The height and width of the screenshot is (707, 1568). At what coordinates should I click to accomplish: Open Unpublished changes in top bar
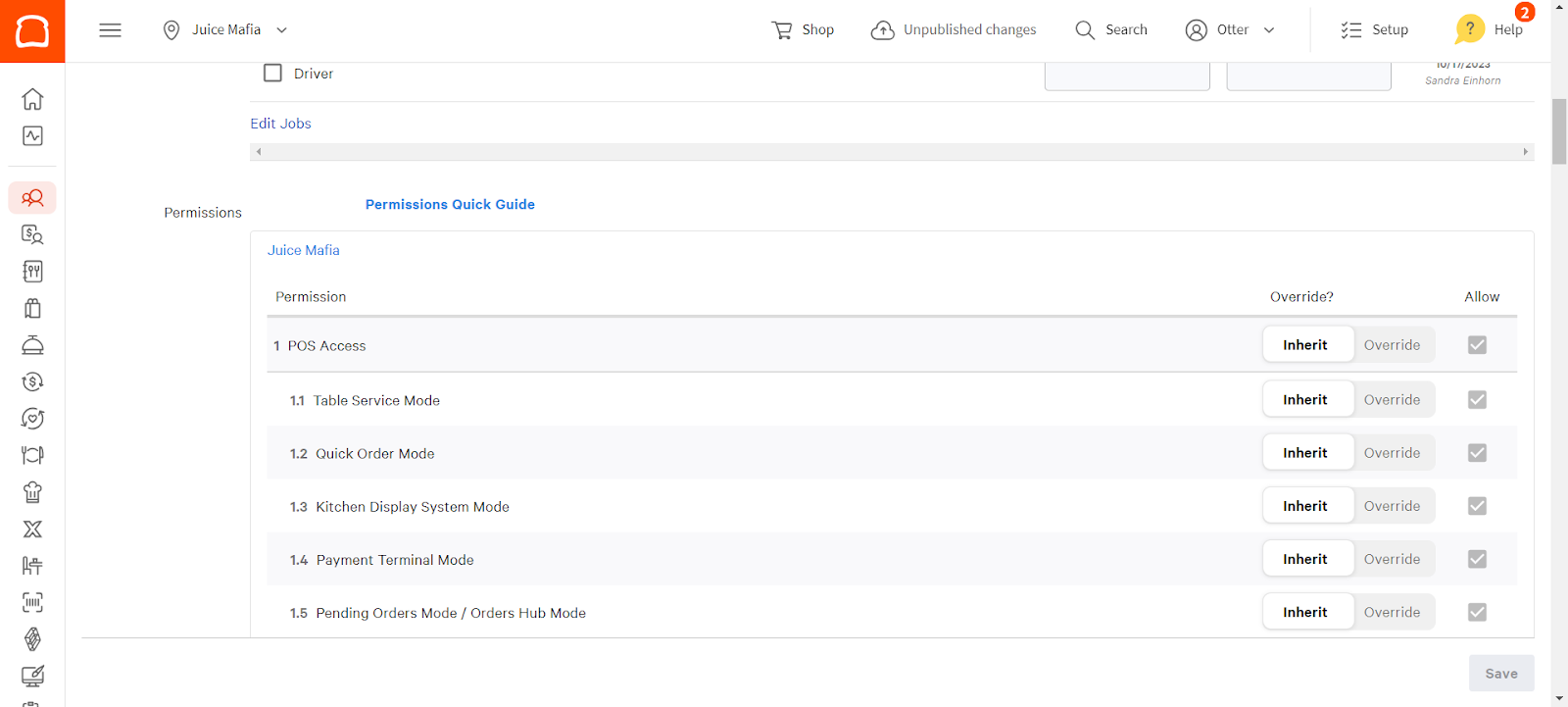coord(954,30)
